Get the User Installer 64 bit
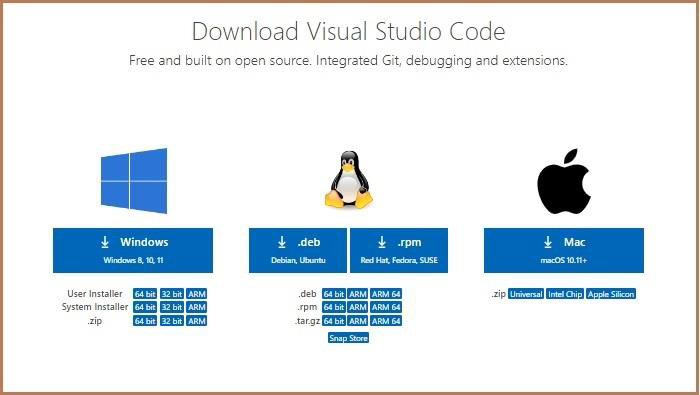The image size is (700, 395). [145, 294]
